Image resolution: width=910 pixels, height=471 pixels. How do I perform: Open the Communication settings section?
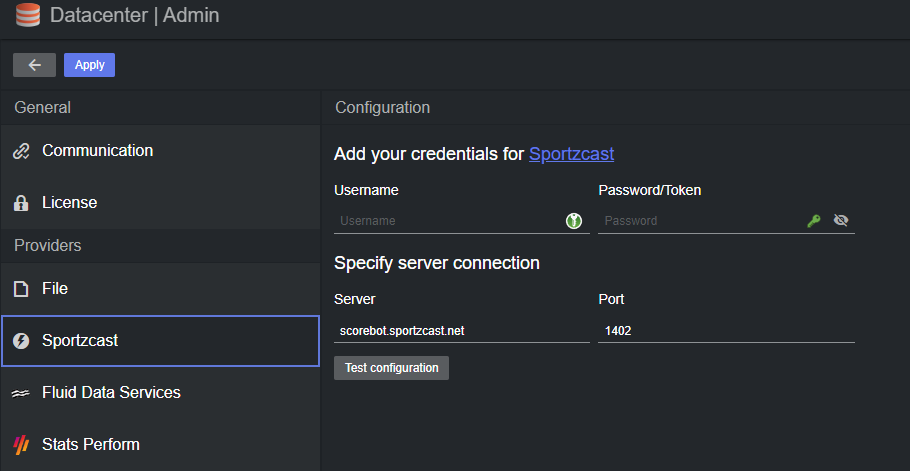(97, 151)
